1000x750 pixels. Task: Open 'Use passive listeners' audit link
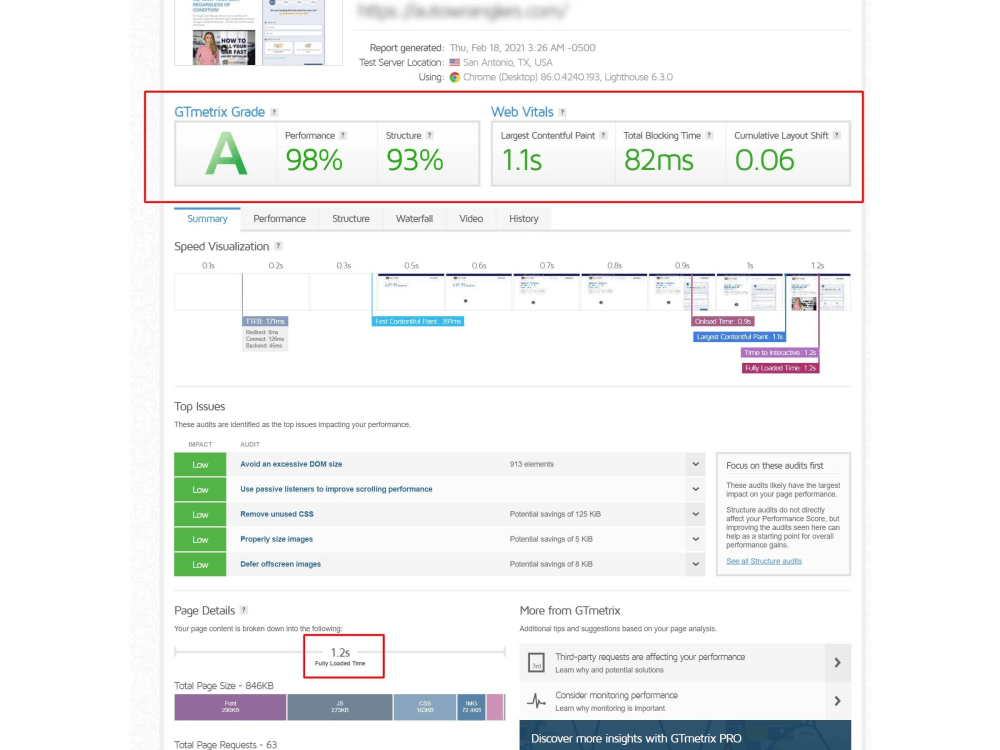click(336, 489)
